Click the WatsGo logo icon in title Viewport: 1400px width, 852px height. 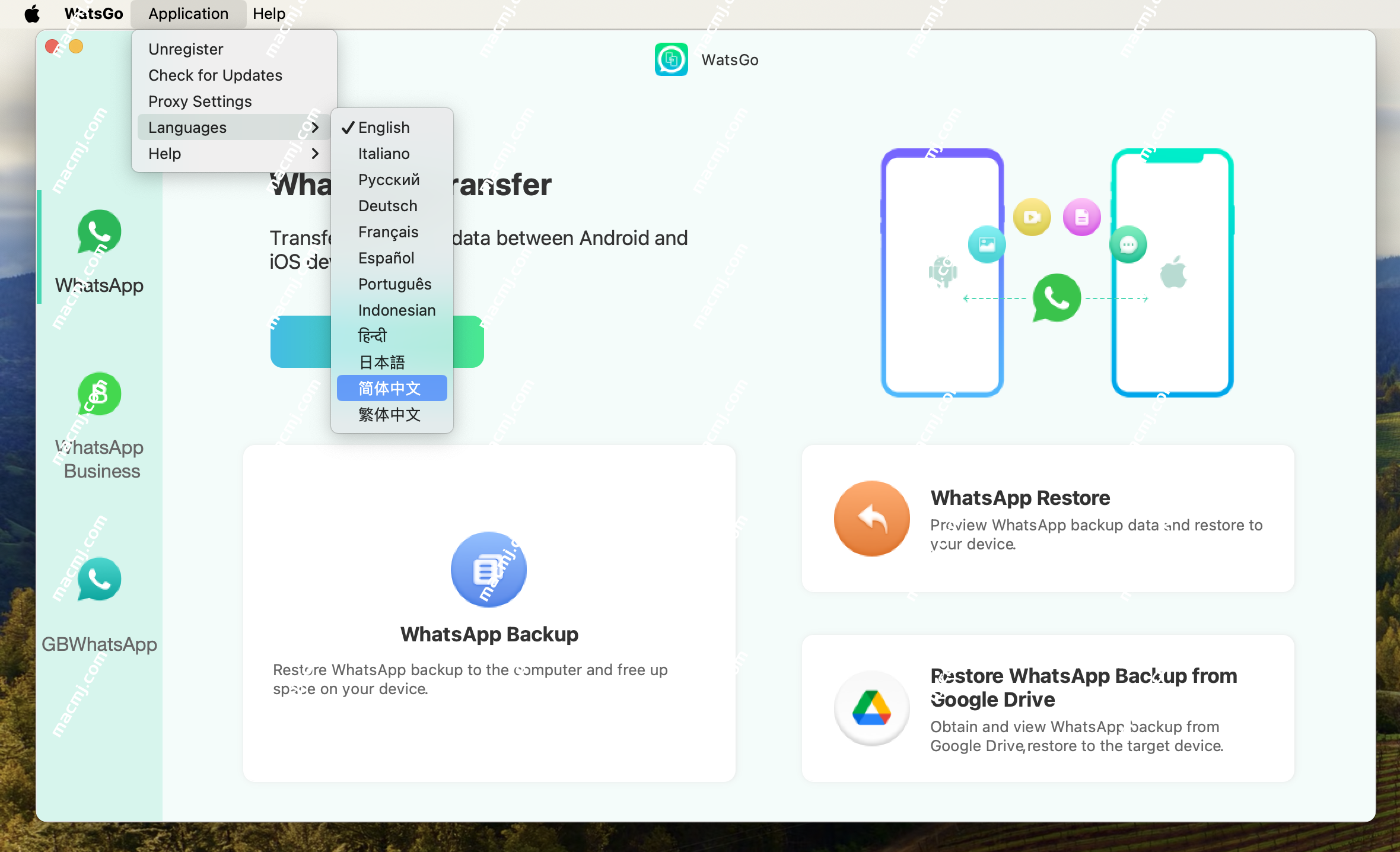(671, 59)
